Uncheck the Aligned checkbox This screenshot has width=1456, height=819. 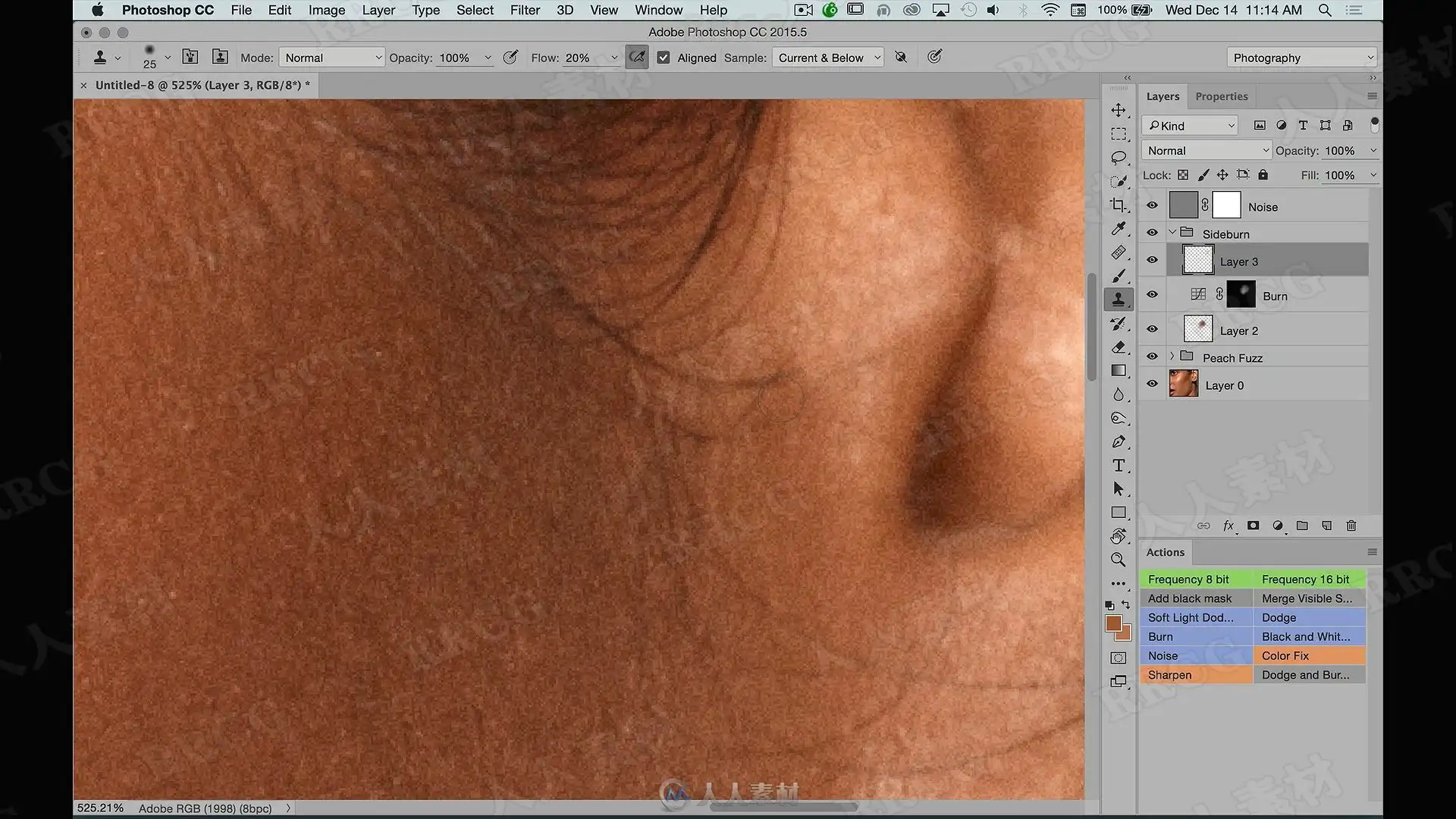tap(664, 58)
